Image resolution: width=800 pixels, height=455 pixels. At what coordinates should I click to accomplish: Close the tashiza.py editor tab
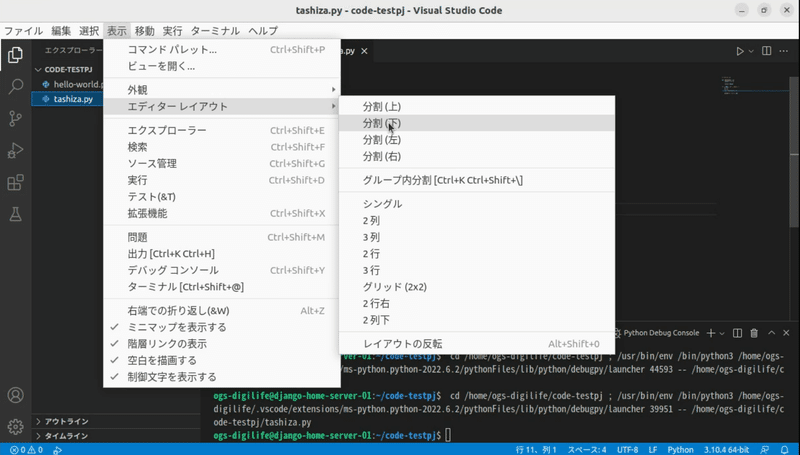pyautogui.click(x=364, y=51)
